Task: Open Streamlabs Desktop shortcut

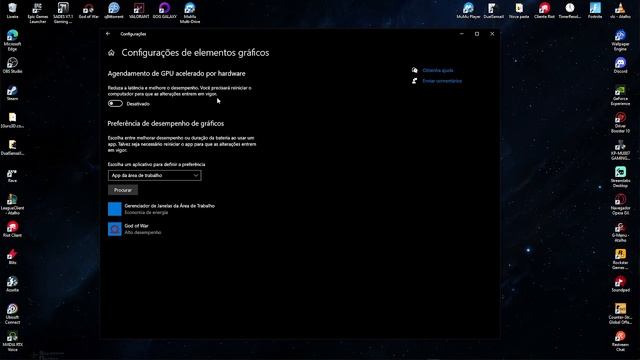Action: pyautogui.click(x=620, y=177)
